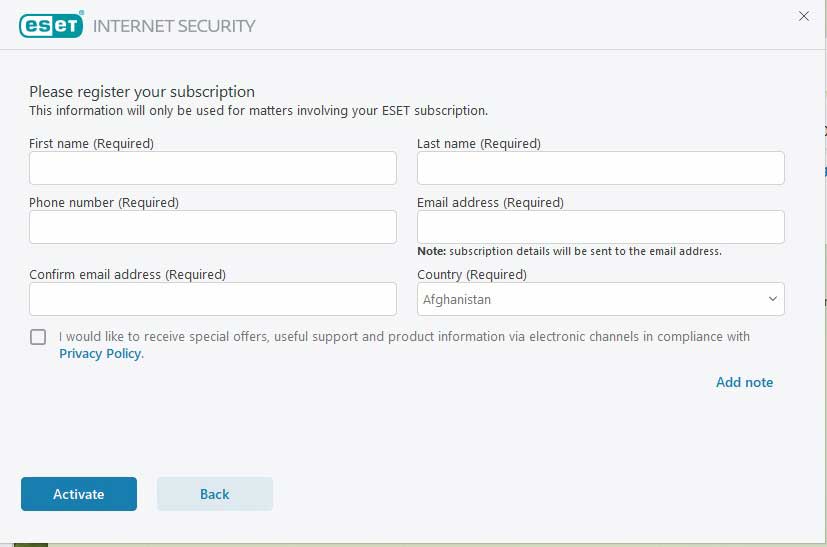
Task: Click the chevron arrow in Country box
Action: tap(773, 299)
